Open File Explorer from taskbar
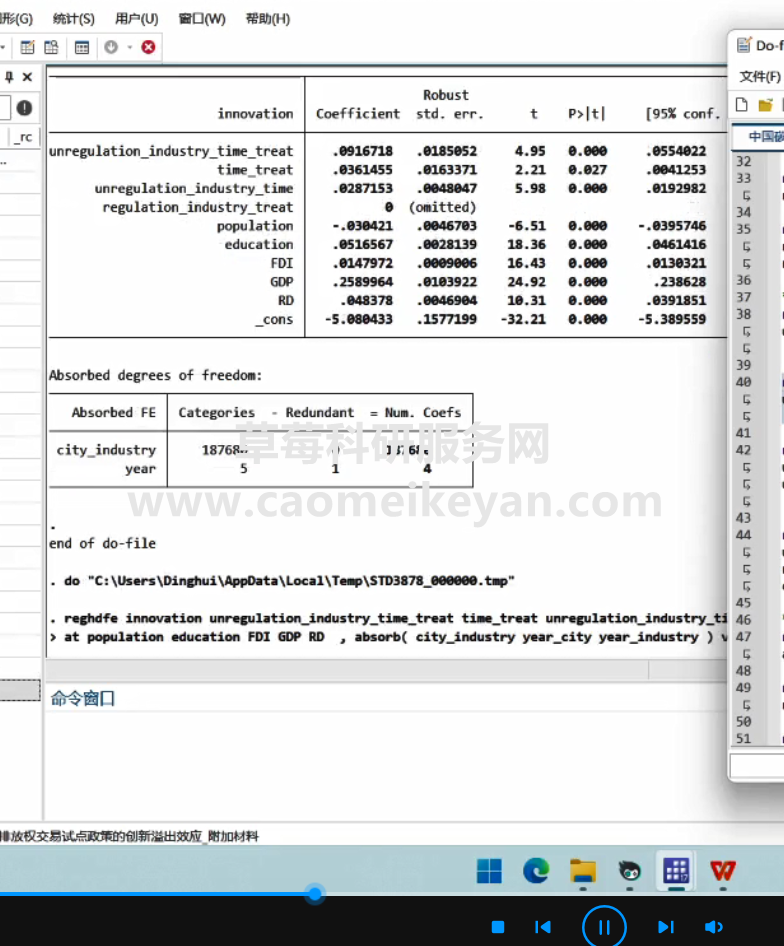784x946 pixels. pyautogui.click(x=583, y=871)
